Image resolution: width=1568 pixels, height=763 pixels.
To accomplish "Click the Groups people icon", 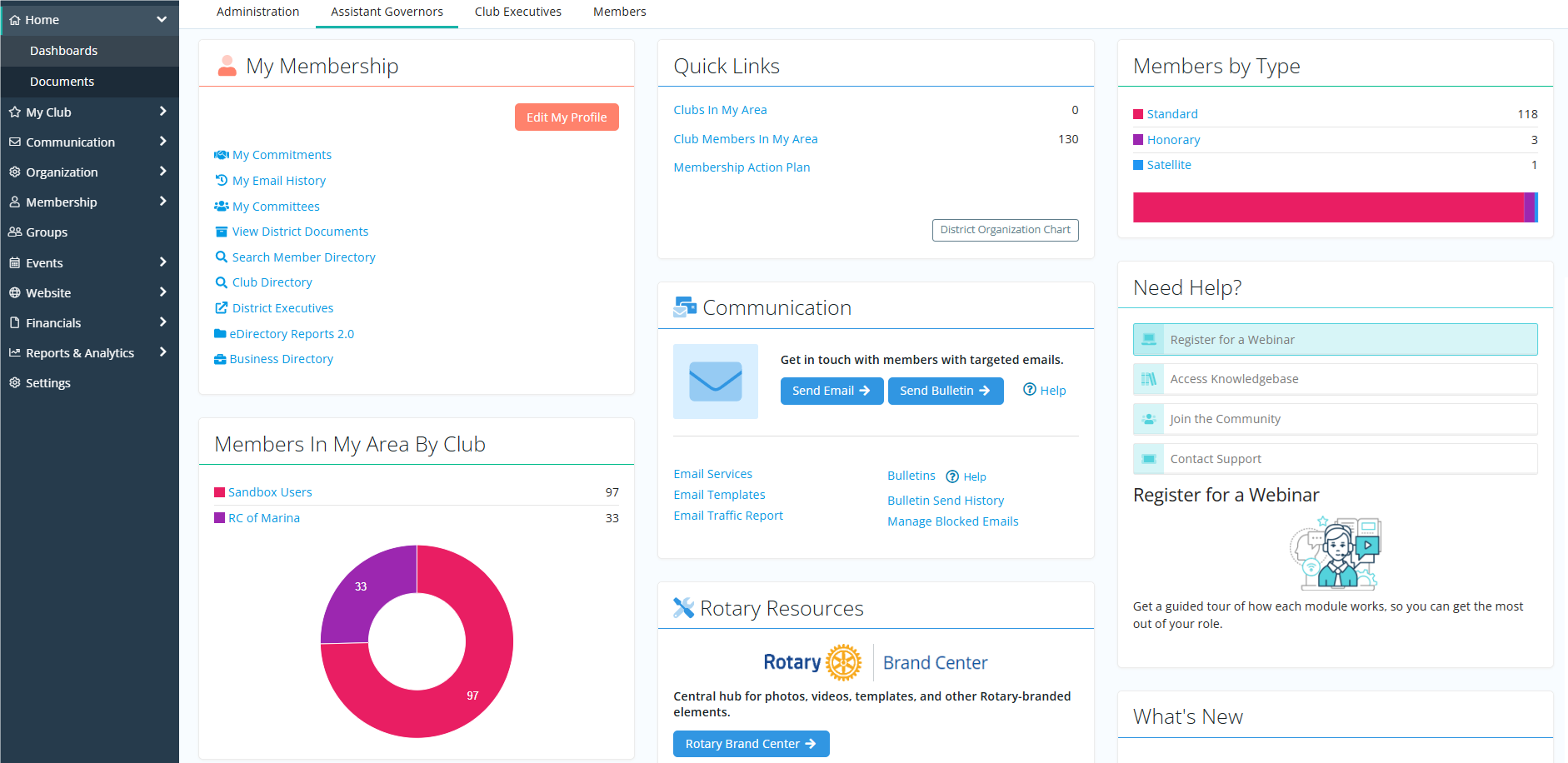I will [15, 232].
